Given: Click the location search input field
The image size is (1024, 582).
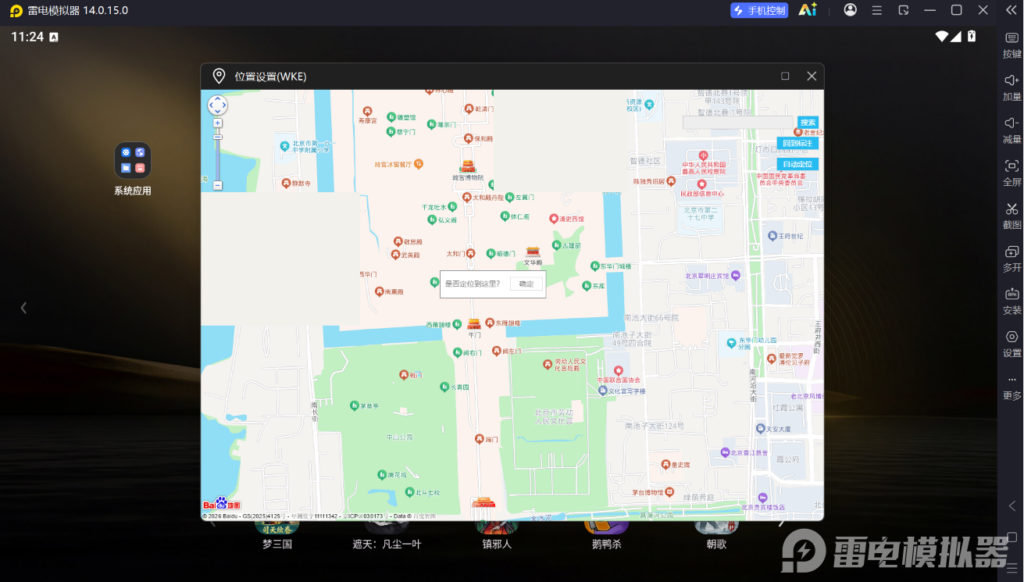Looking at the screenshot, I should (x=739, y=122).
